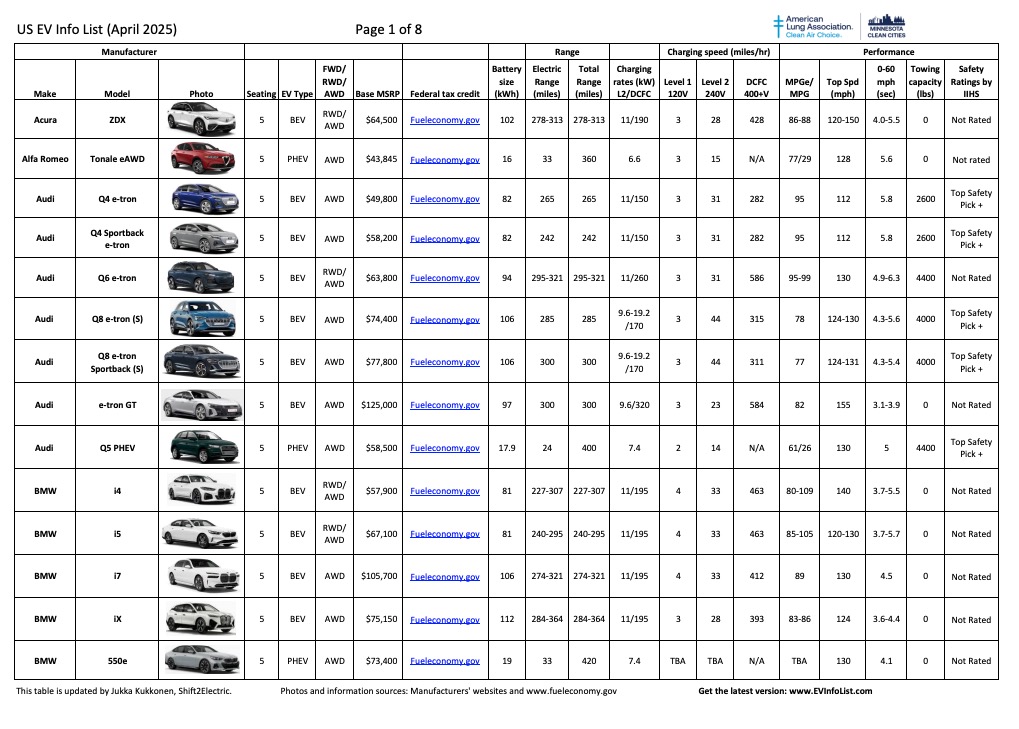
Task: Follow Fueleconomy.gov link in BMW i4 row
Action: (445, 491)
